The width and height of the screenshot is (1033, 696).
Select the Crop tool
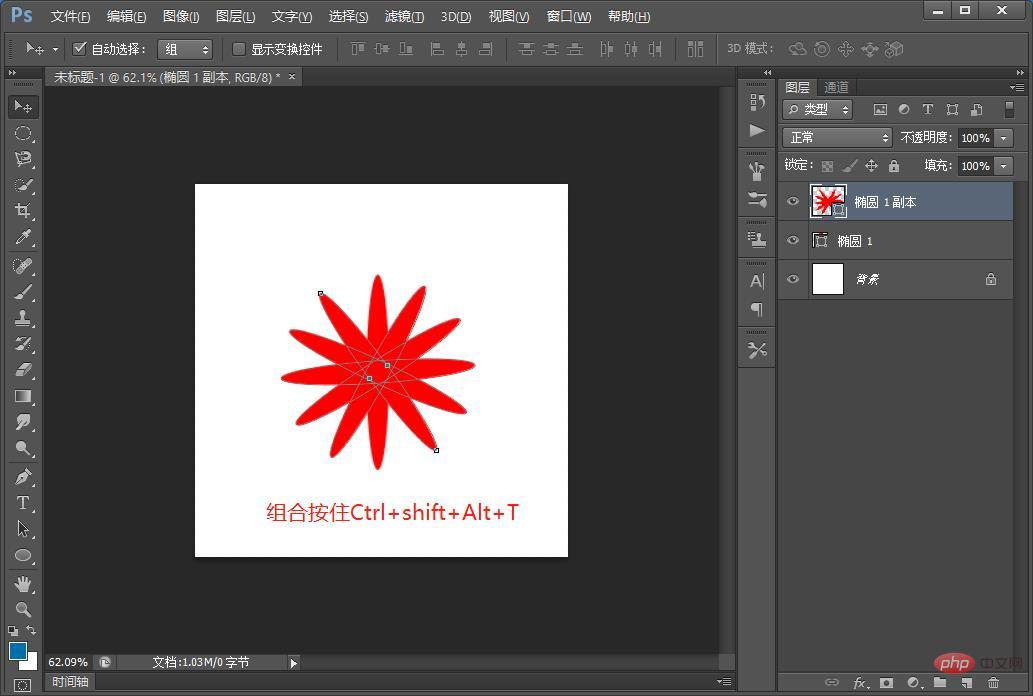[23, 211]
